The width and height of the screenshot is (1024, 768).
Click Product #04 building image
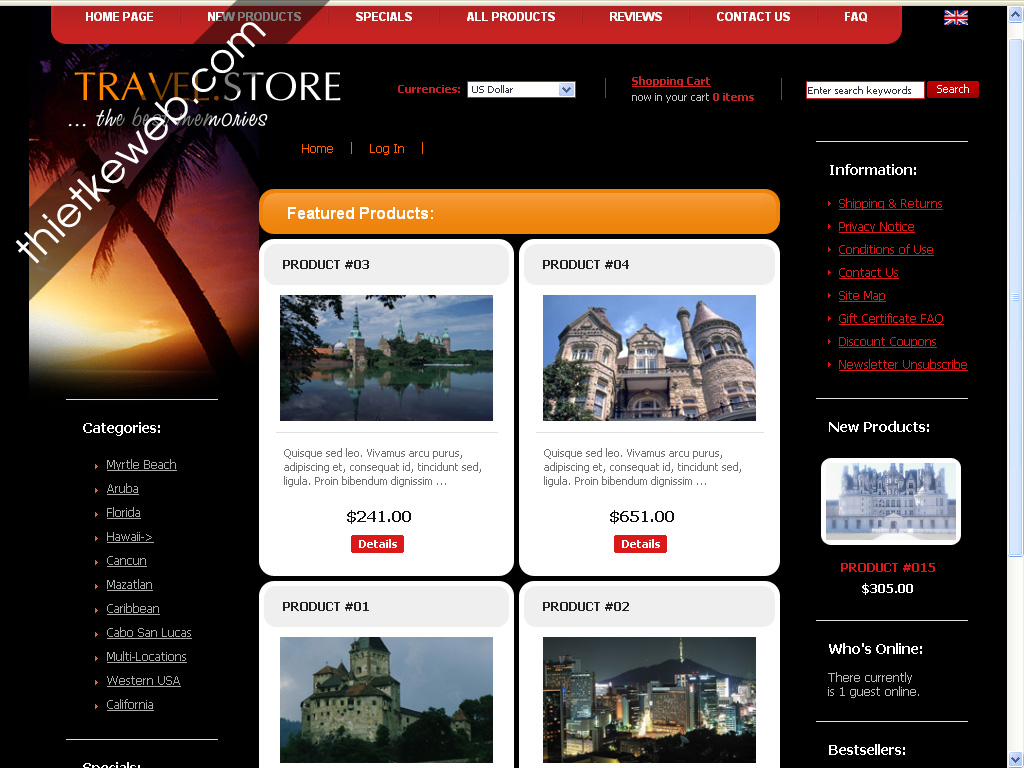coord(649,358)
